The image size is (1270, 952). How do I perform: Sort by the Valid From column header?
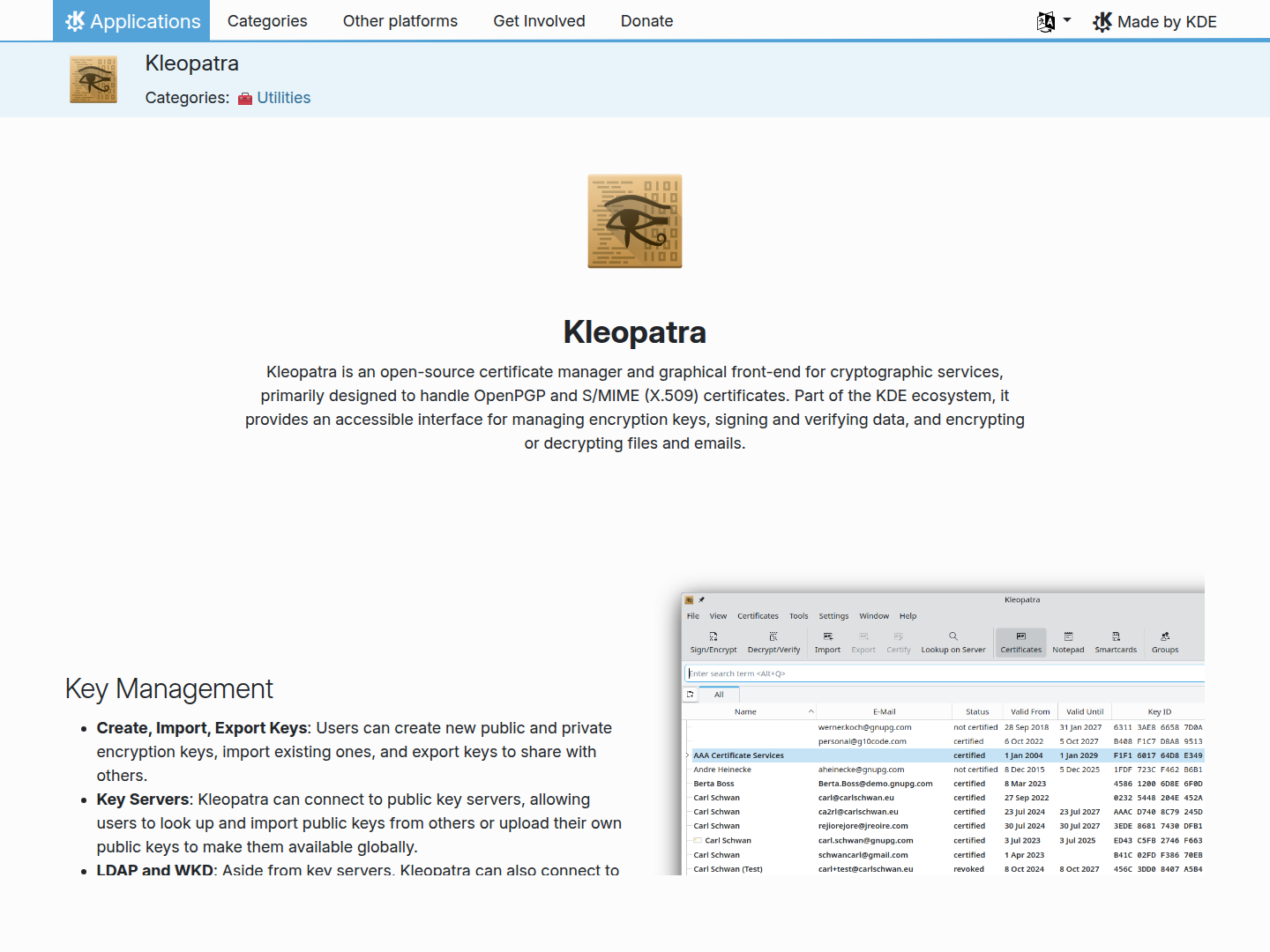(1030, 711)
